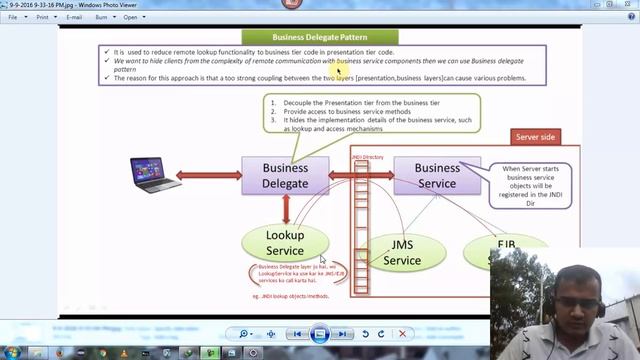The image size is (640, 360).
Task: Rotate image clockwise
Action: pyautogui.click(x=381, y=334)
